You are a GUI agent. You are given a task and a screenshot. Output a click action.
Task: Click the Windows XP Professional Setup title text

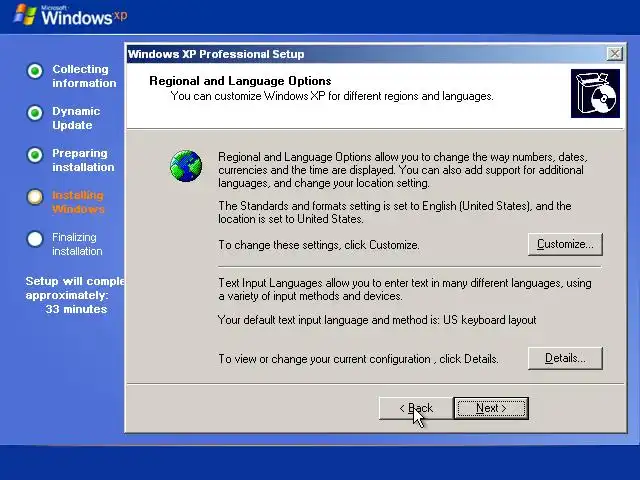[x=216, y=54]
